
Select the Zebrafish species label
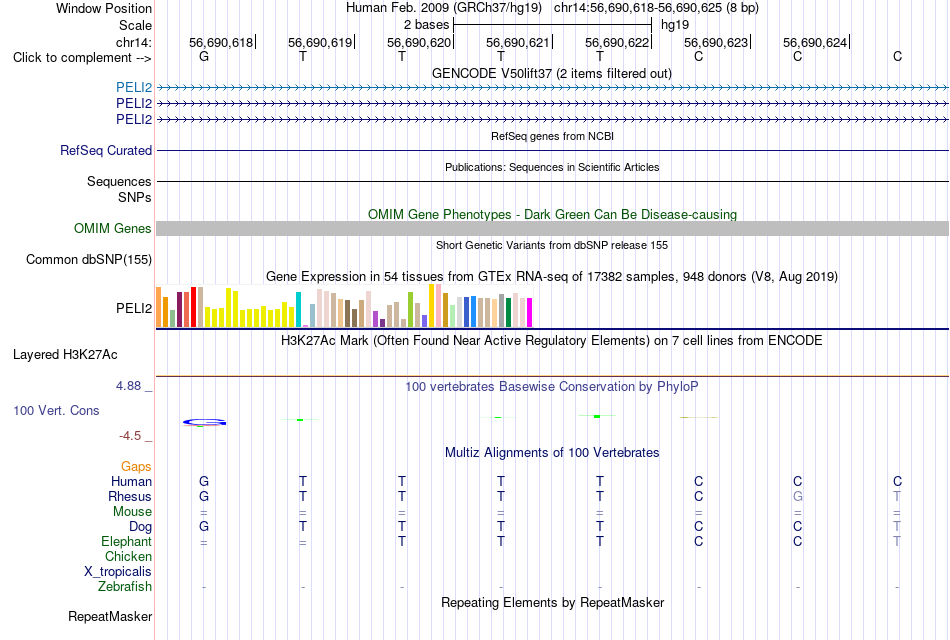[124, 587]
